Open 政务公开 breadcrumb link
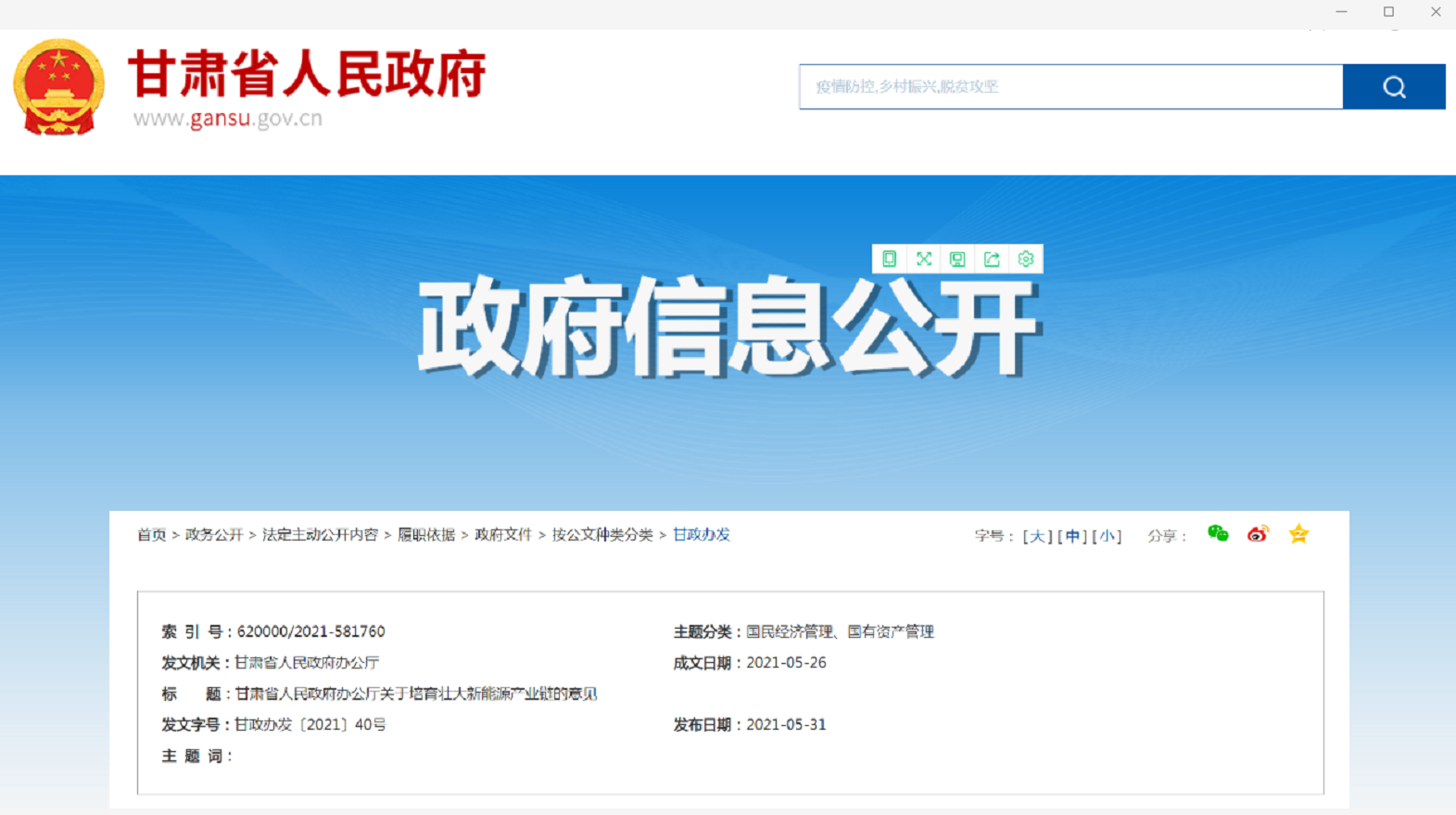Screen dimensions: 1456x815 pos(213,535)
